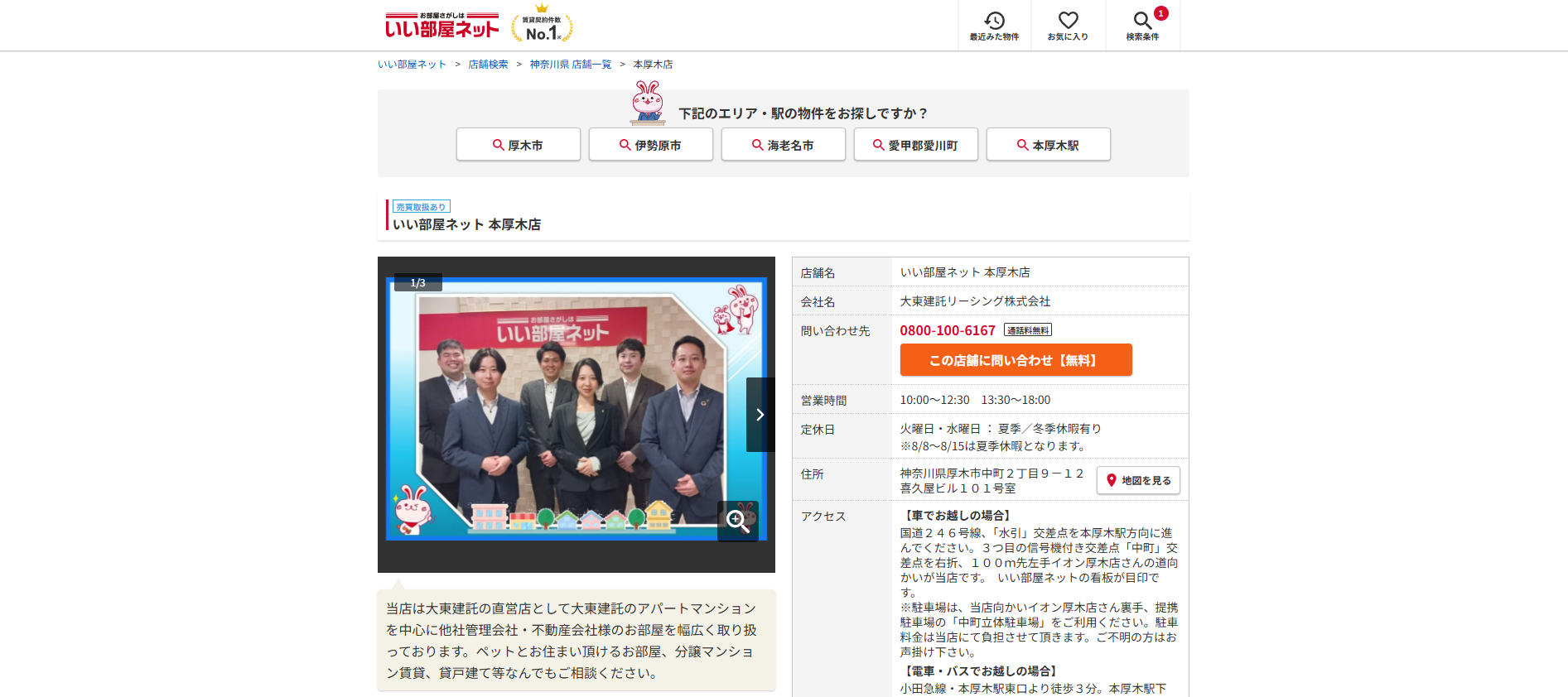Click the 売買取扱あり tag
The image size is (1568, 697).
[421, 207]
